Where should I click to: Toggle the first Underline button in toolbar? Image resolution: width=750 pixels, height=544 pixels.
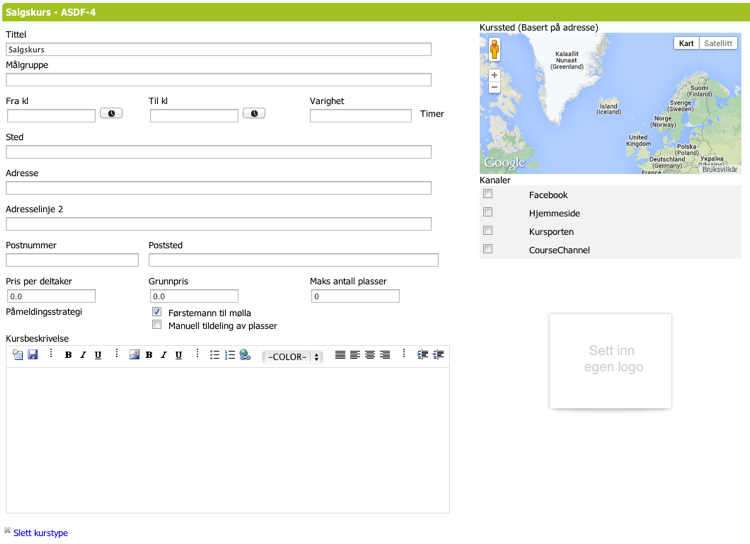(x=98, y=355)
